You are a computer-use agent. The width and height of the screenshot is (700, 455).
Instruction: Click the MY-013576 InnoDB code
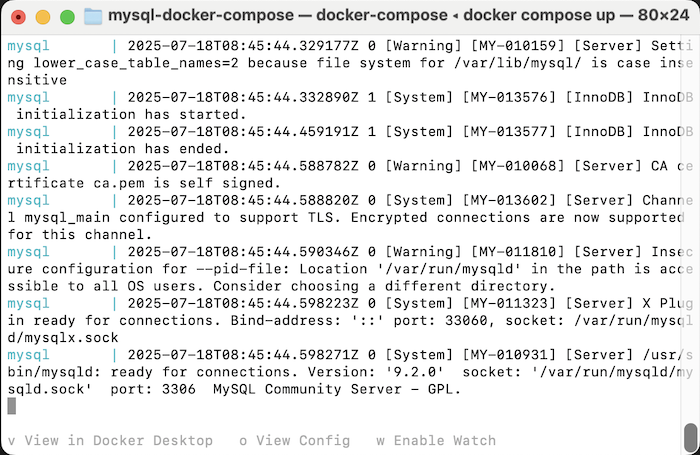(x=509, y=97)
